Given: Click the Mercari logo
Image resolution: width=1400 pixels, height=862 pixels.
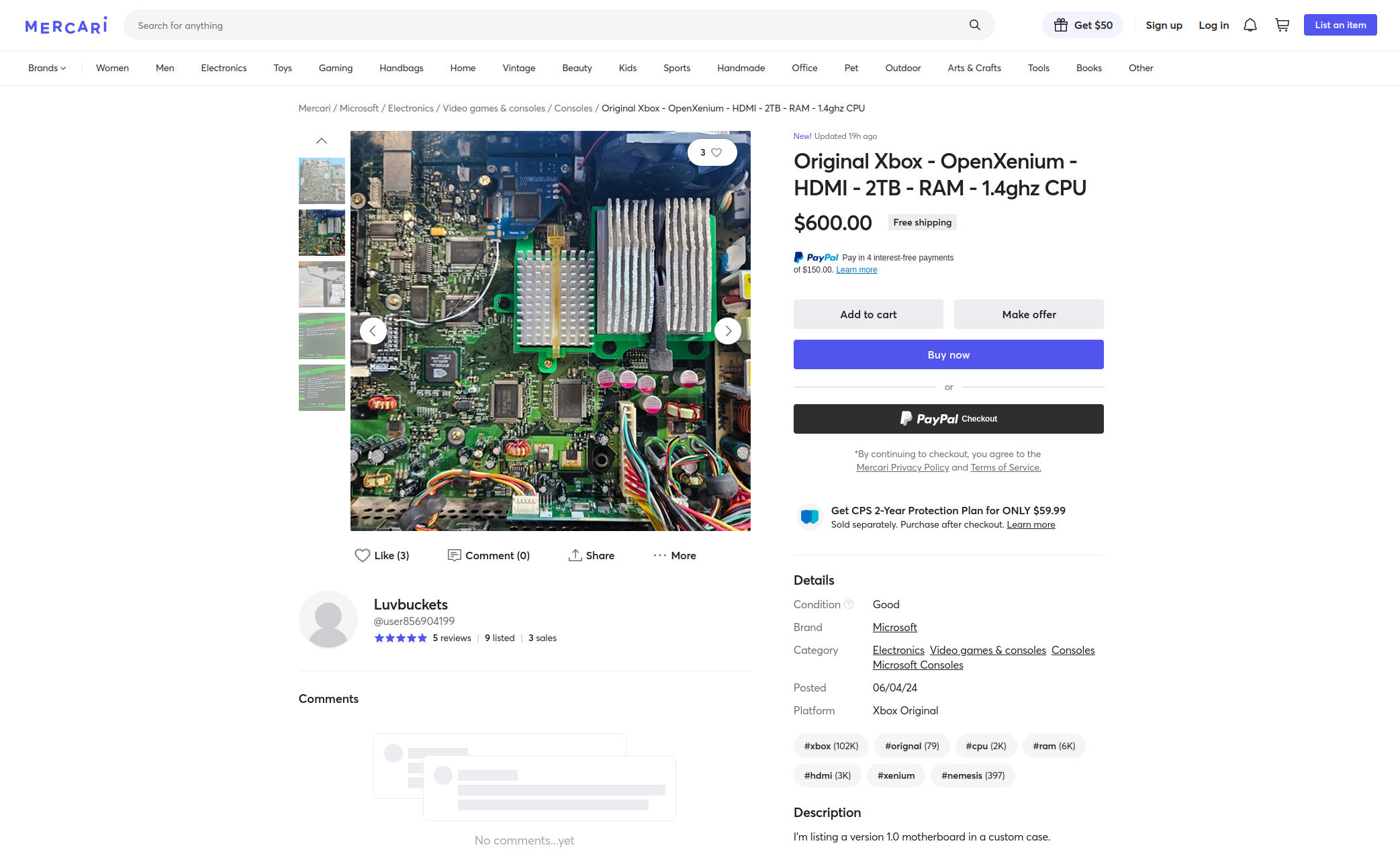Looking at the screenshot, I should click(66, 26).
